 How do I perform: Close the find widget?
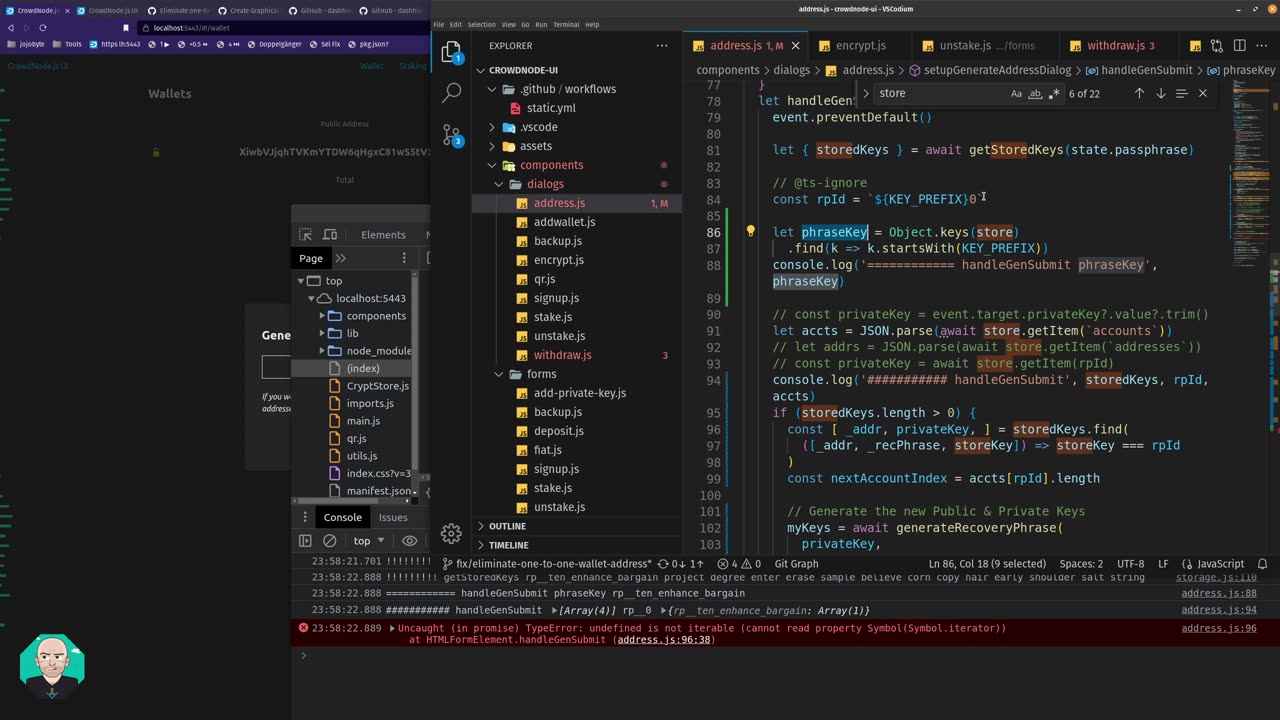(x=1202, y=93)
